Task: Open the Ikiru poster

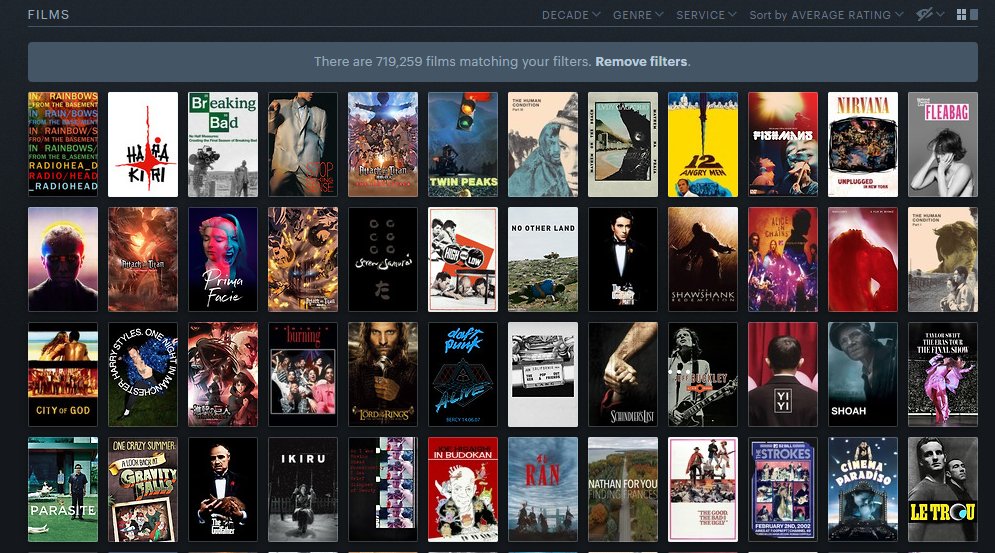Action: (303, 489)
